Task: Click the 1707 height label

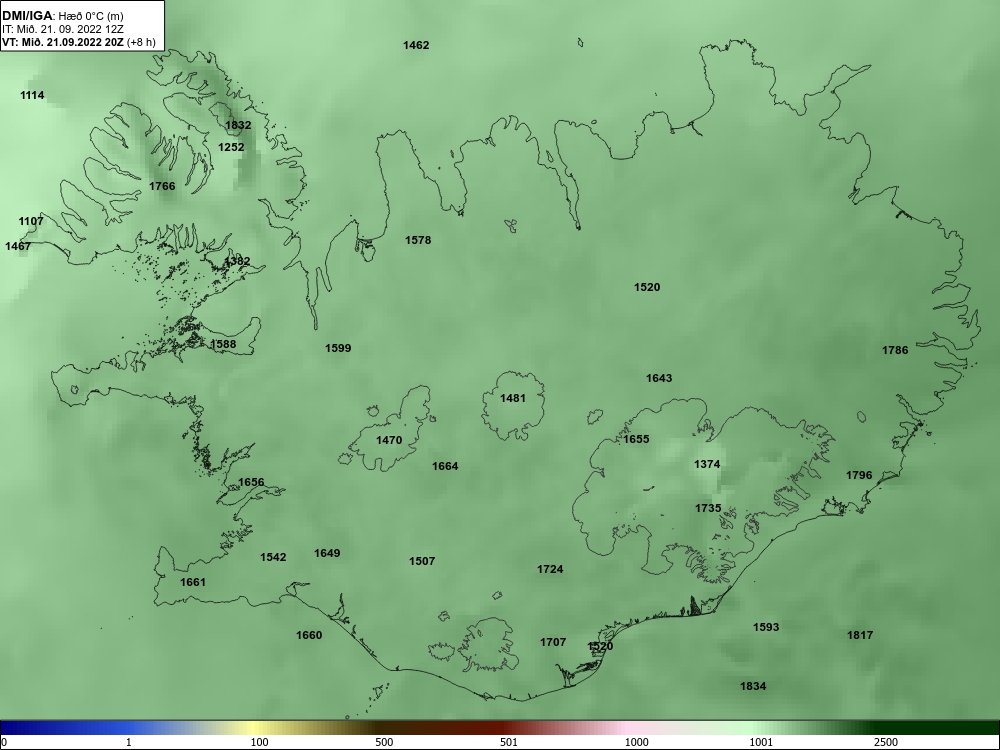Action: (x=553, y=643)
